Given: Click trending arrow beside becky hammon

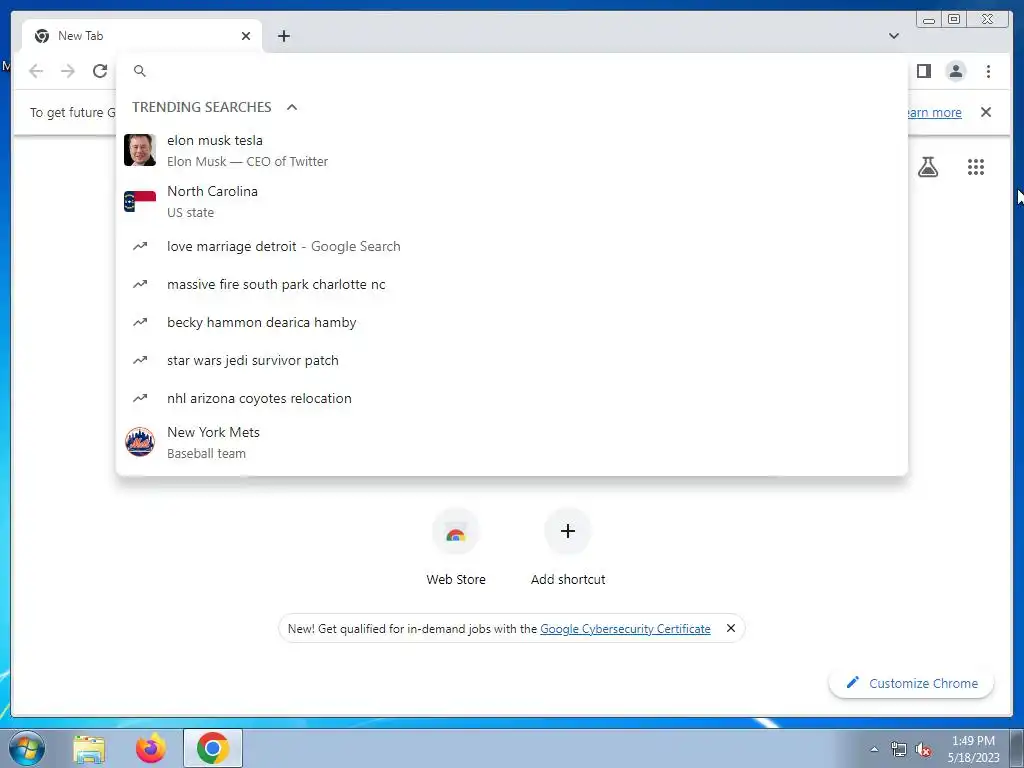Looking at the screenshot, I should tap(140, 322).
